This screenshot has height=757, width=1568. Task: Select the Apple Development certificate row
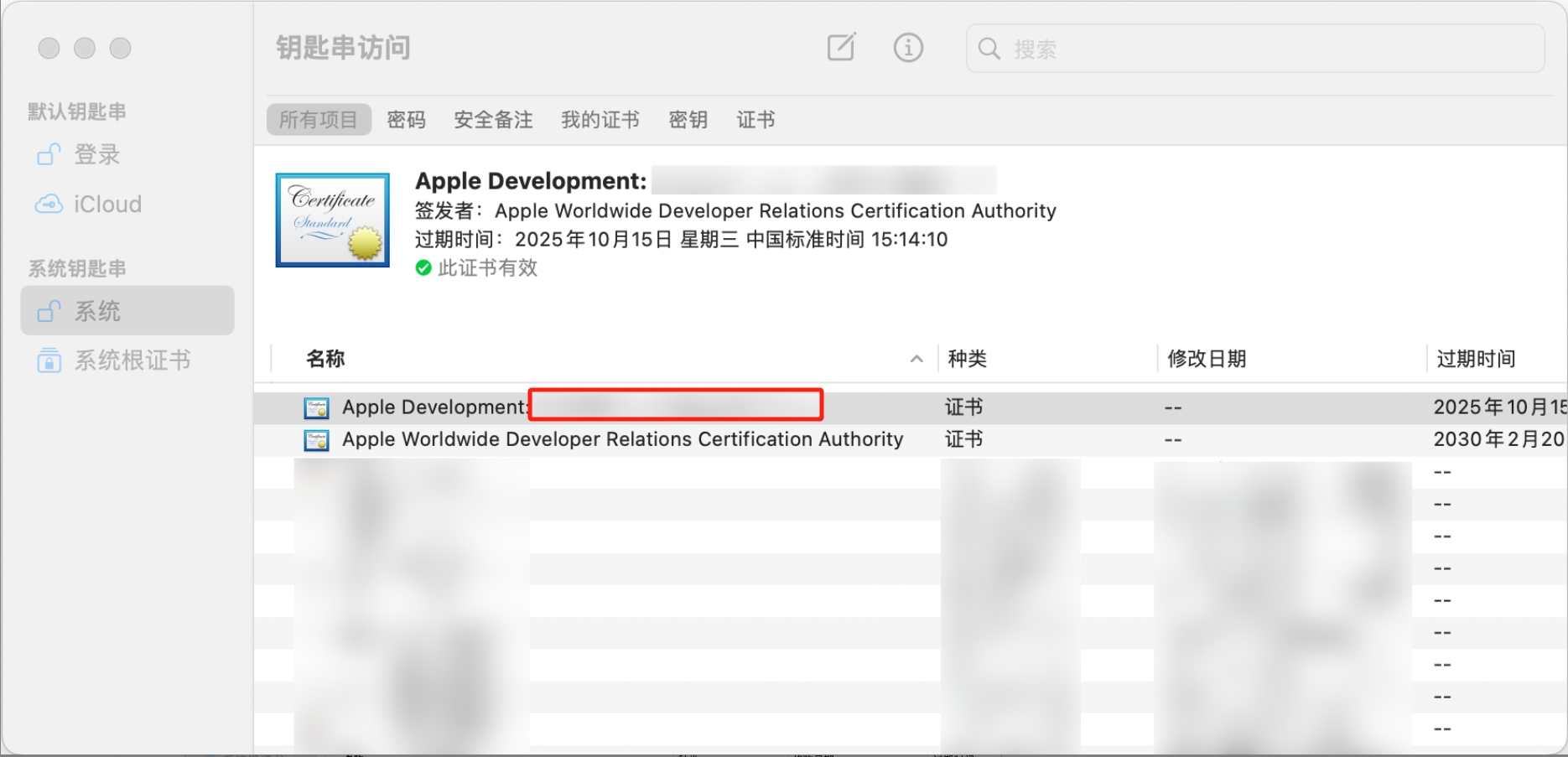pyautogui.click(x=911, y=407)
